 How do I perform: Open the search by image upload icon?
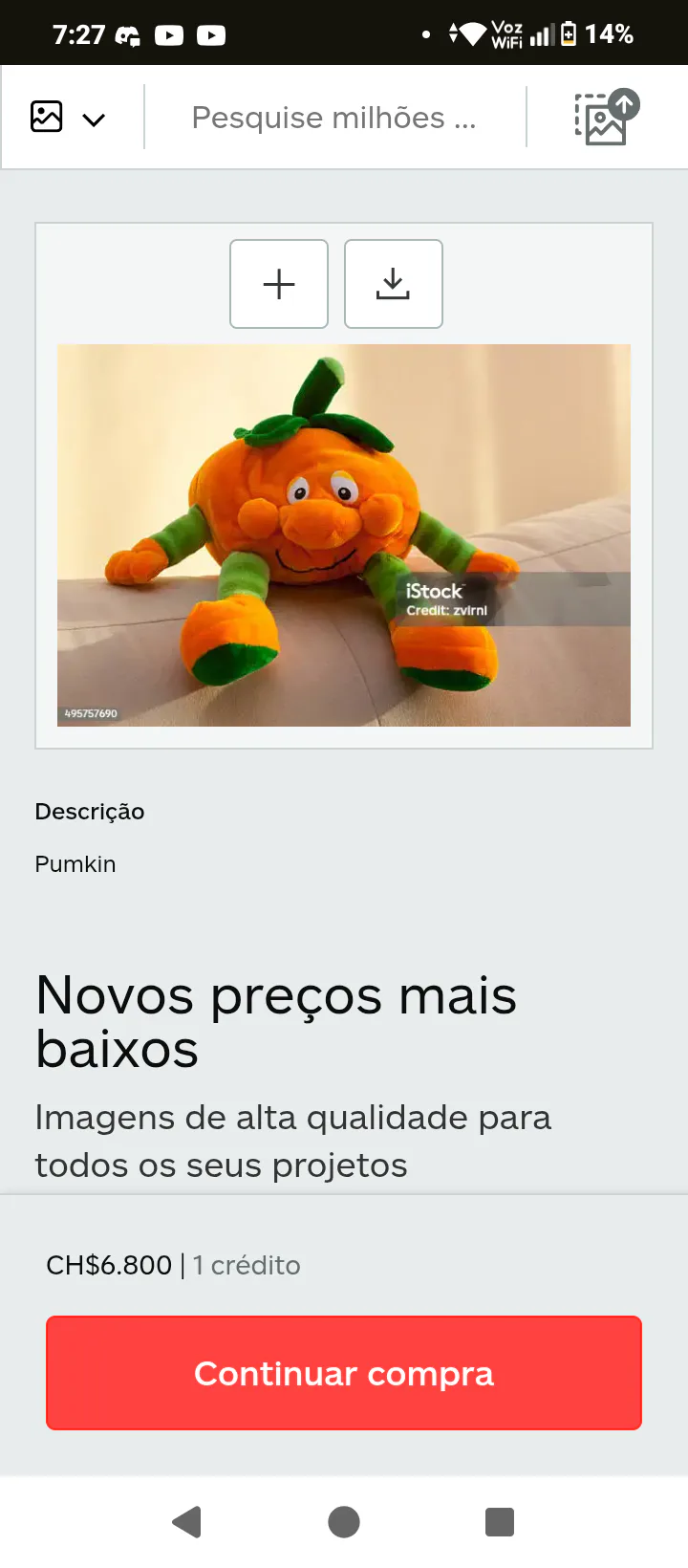[606, 118]
